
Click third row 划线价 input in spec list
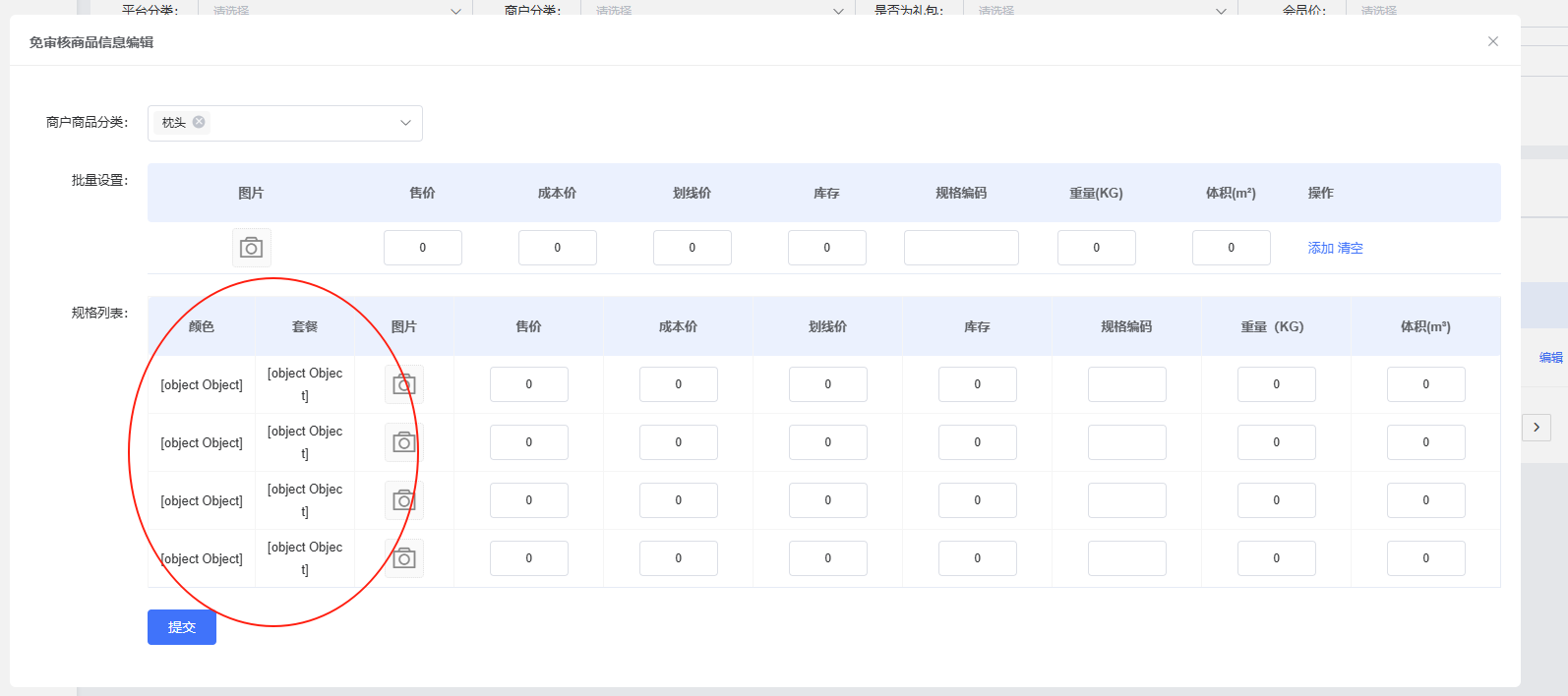click(828, 500)
